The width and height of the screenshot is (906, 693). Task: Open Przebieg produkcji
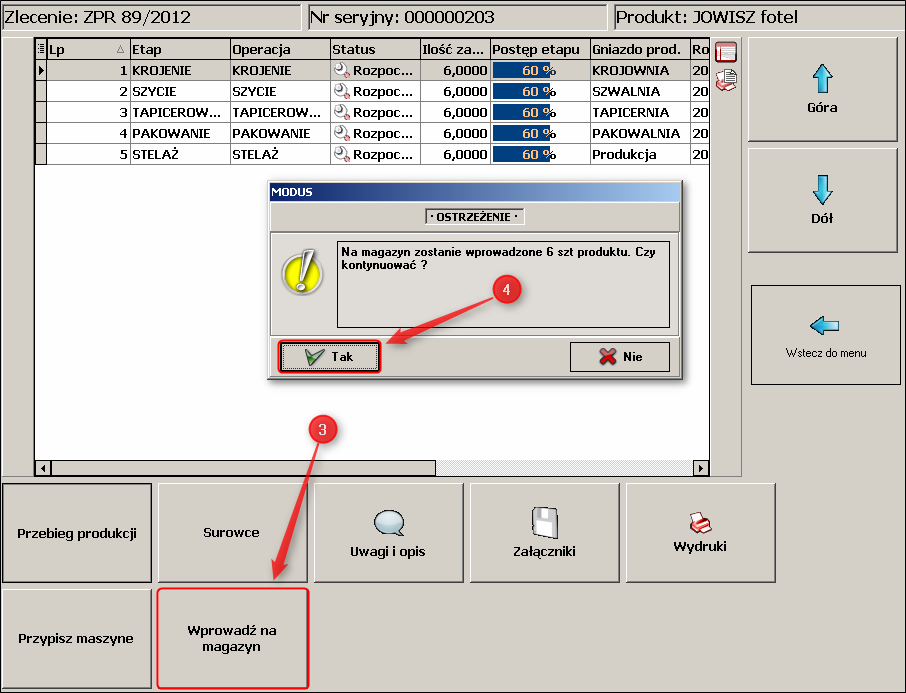point(77,533)
